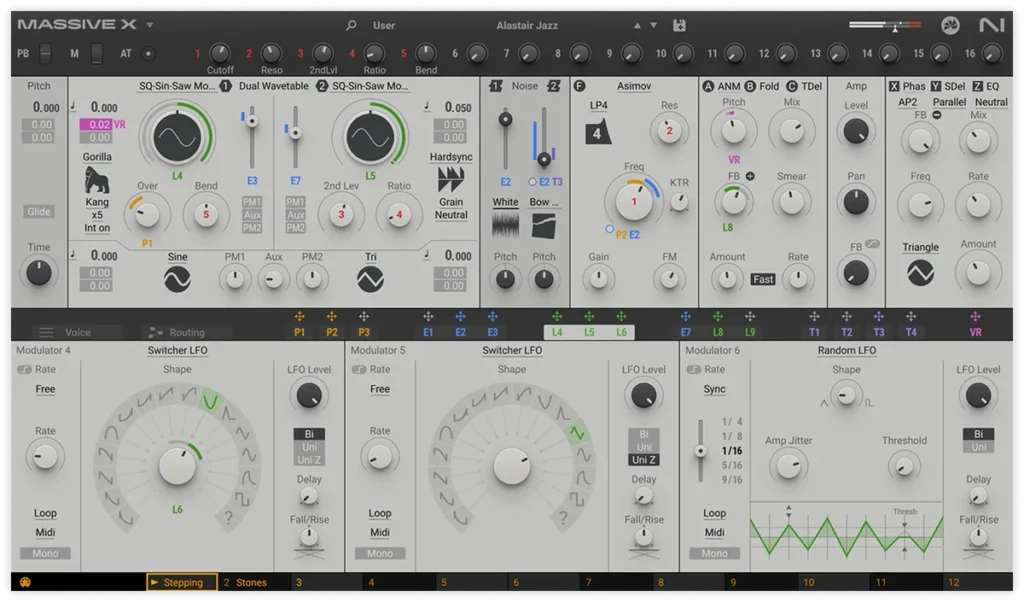Click the Glide button
The width and height of the screenshot is (1024, 602).
tap(39, 211)
